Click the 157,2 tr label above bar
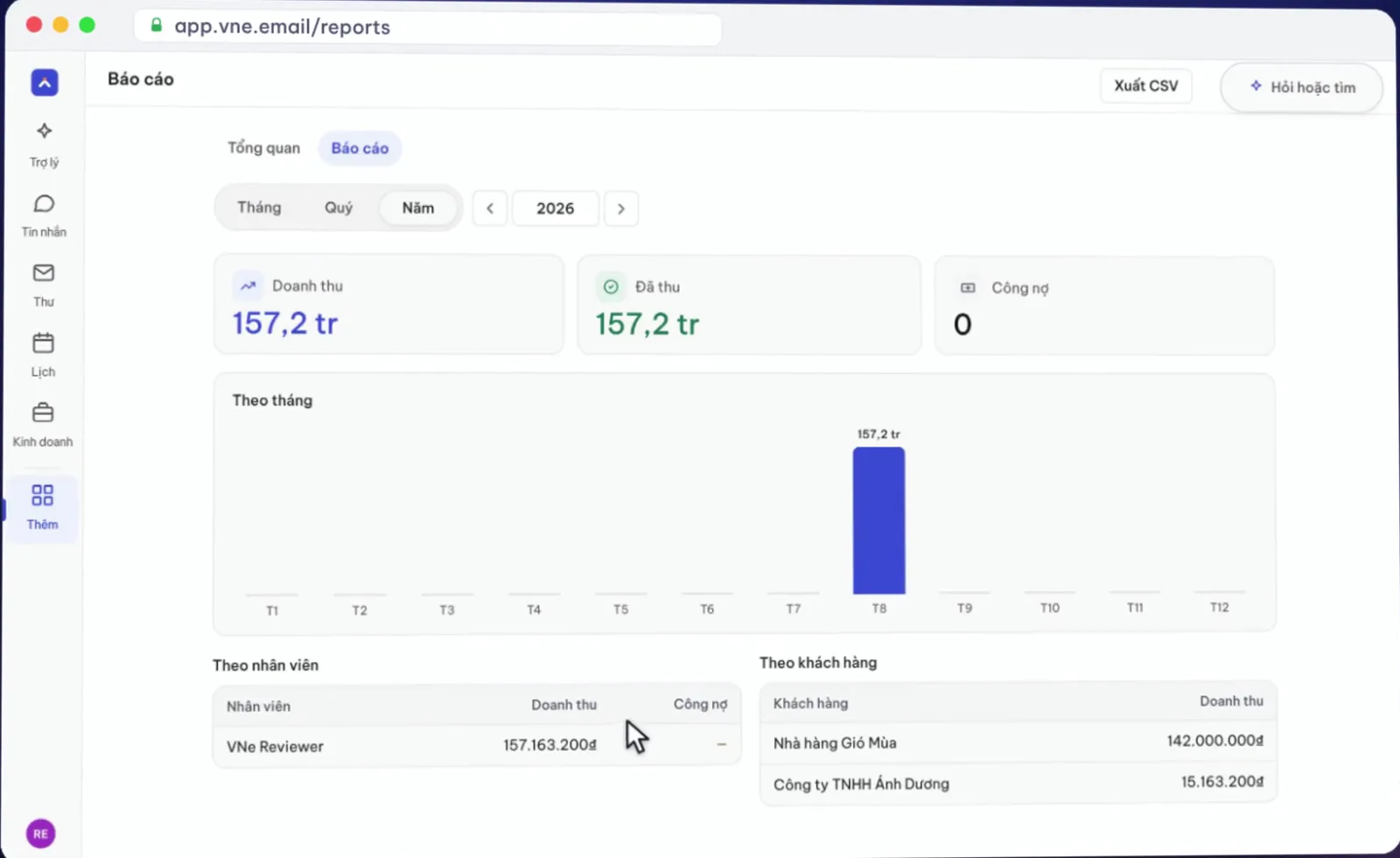 click(878, 434)
